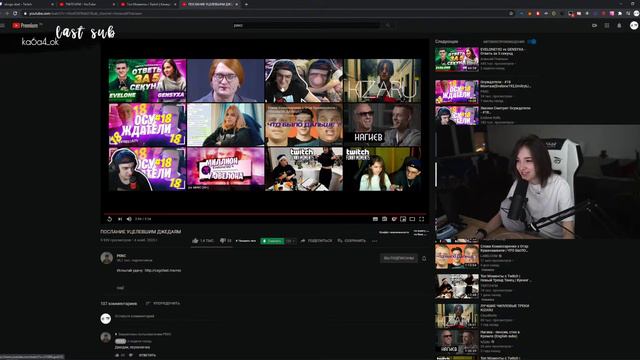Open a new browser tab with plus button
The width and height of the screenshot is (640, 360).
(246, 4)
